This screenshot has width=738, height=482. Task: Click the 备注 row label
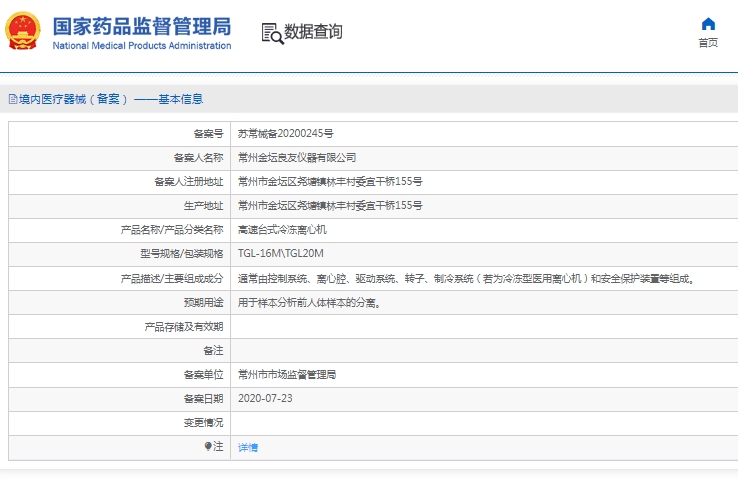(x=213, y=351)
